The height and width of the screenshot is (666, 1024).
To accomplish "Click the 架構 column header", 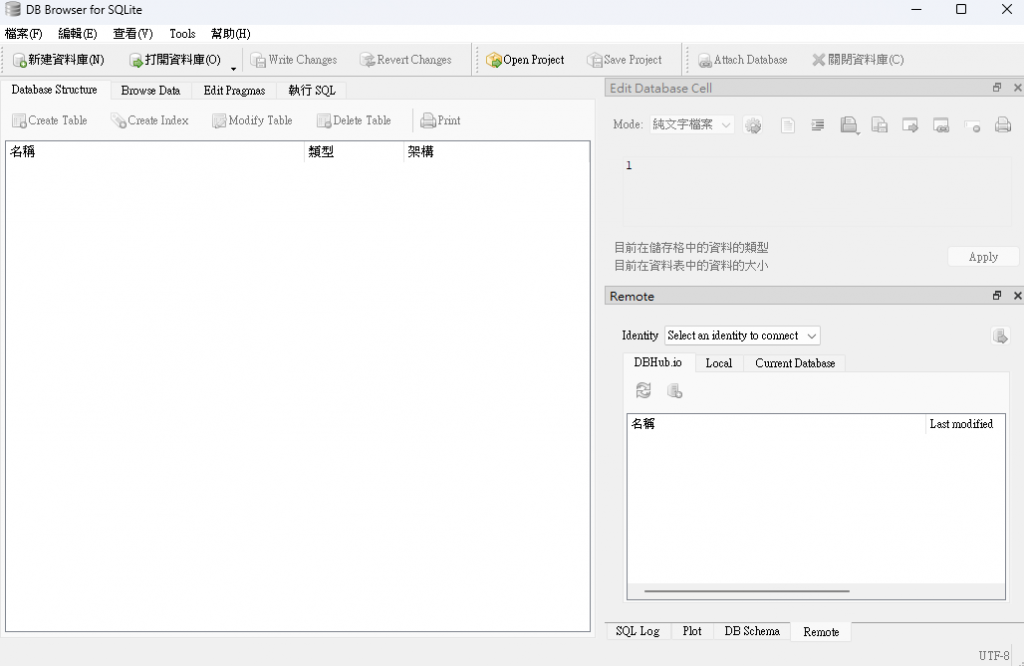I will 496,151.
